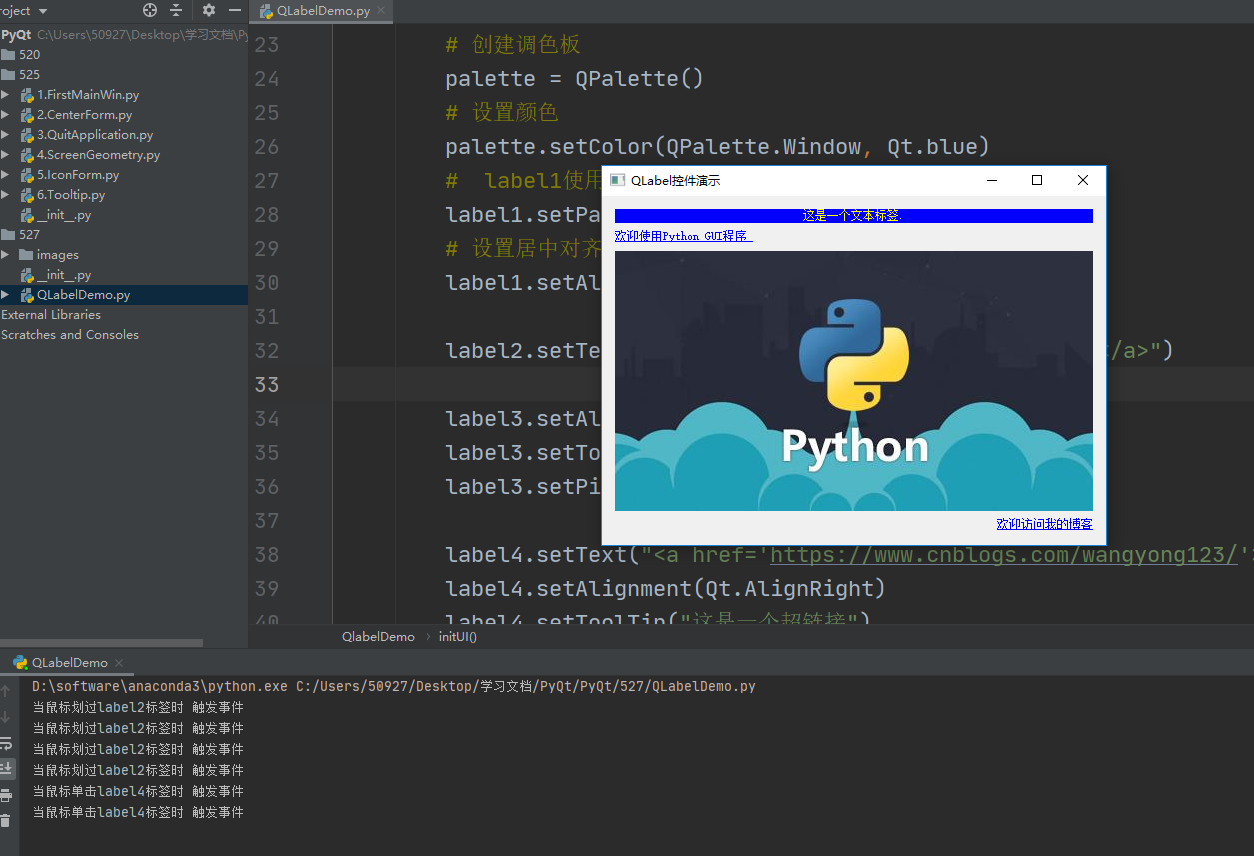Click 'label4.setAlignment(Qt.AlignRight)' code line
This screenshot has height=856, width=1254.
tap(666, 589)
